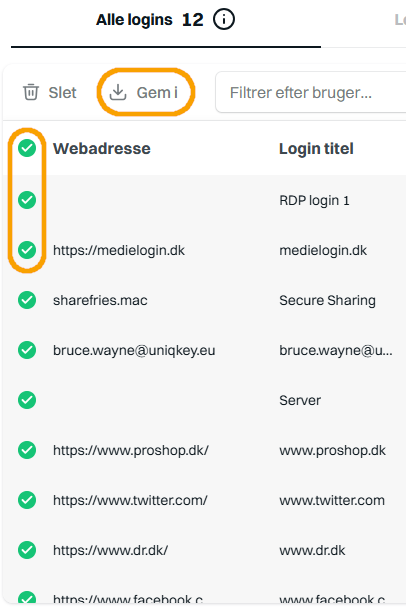Uncheck the twitter.com login row
406x614 pixels.
point(27,500)
